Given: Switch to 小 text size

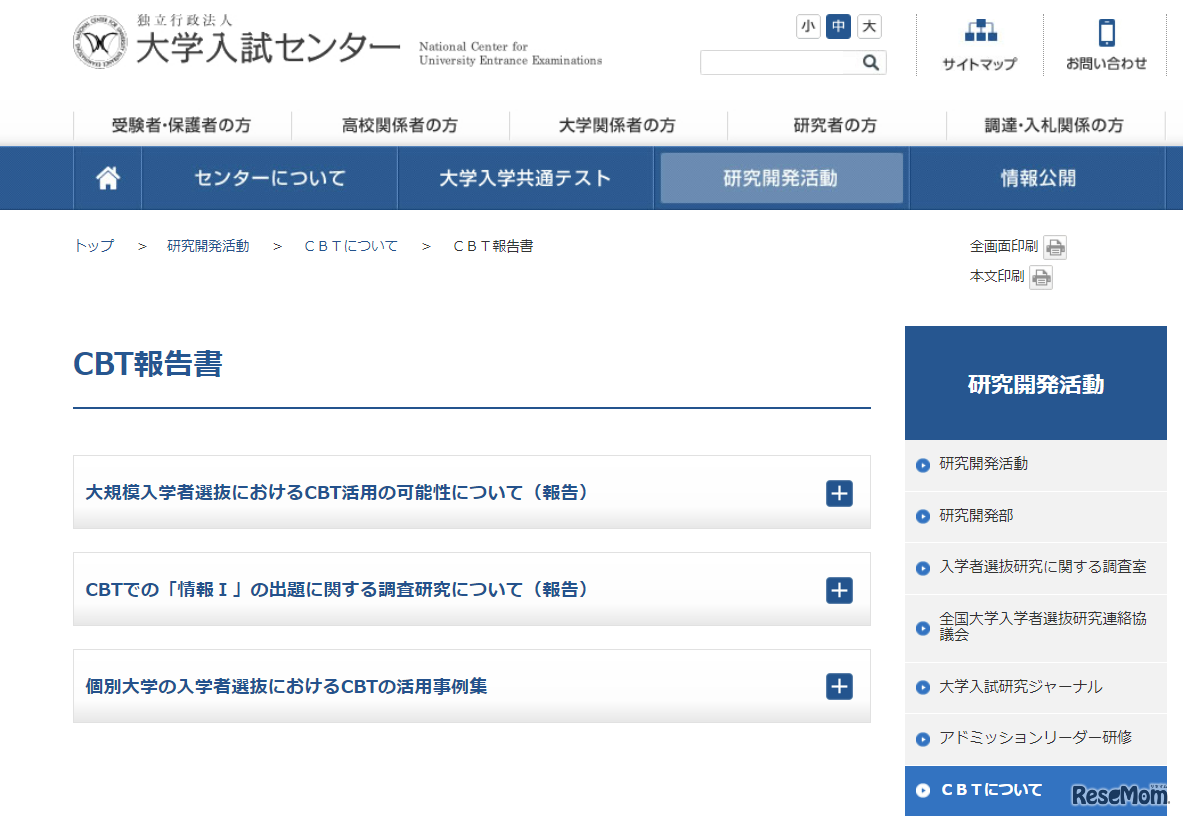Looking at the screenshot, I should tap(808, 27).
